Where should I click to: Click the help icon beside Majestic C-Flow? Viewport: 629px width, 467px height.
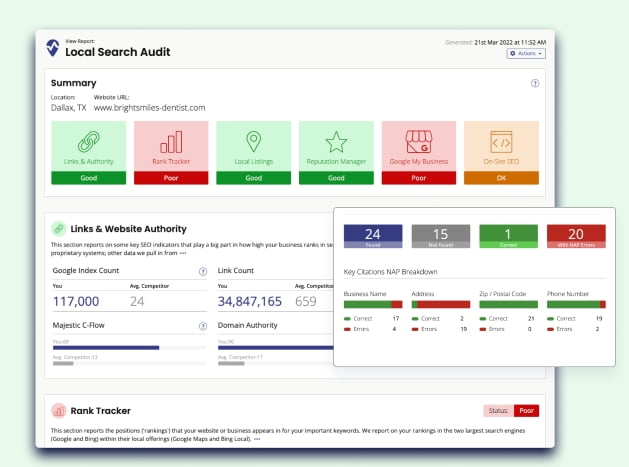click(x=203, y=326)
